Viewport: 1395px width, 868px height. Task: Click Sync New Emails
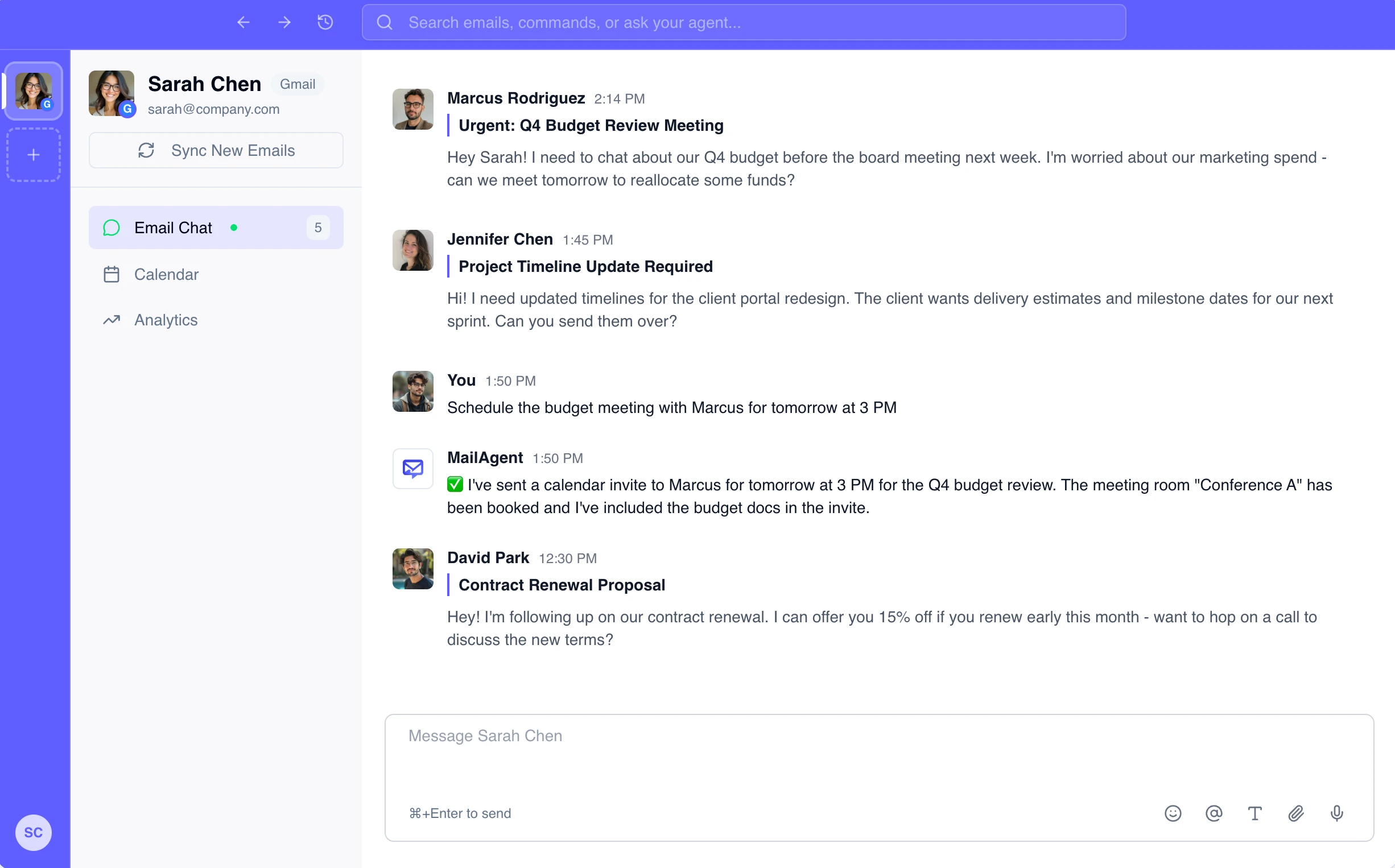click(216, 150)
